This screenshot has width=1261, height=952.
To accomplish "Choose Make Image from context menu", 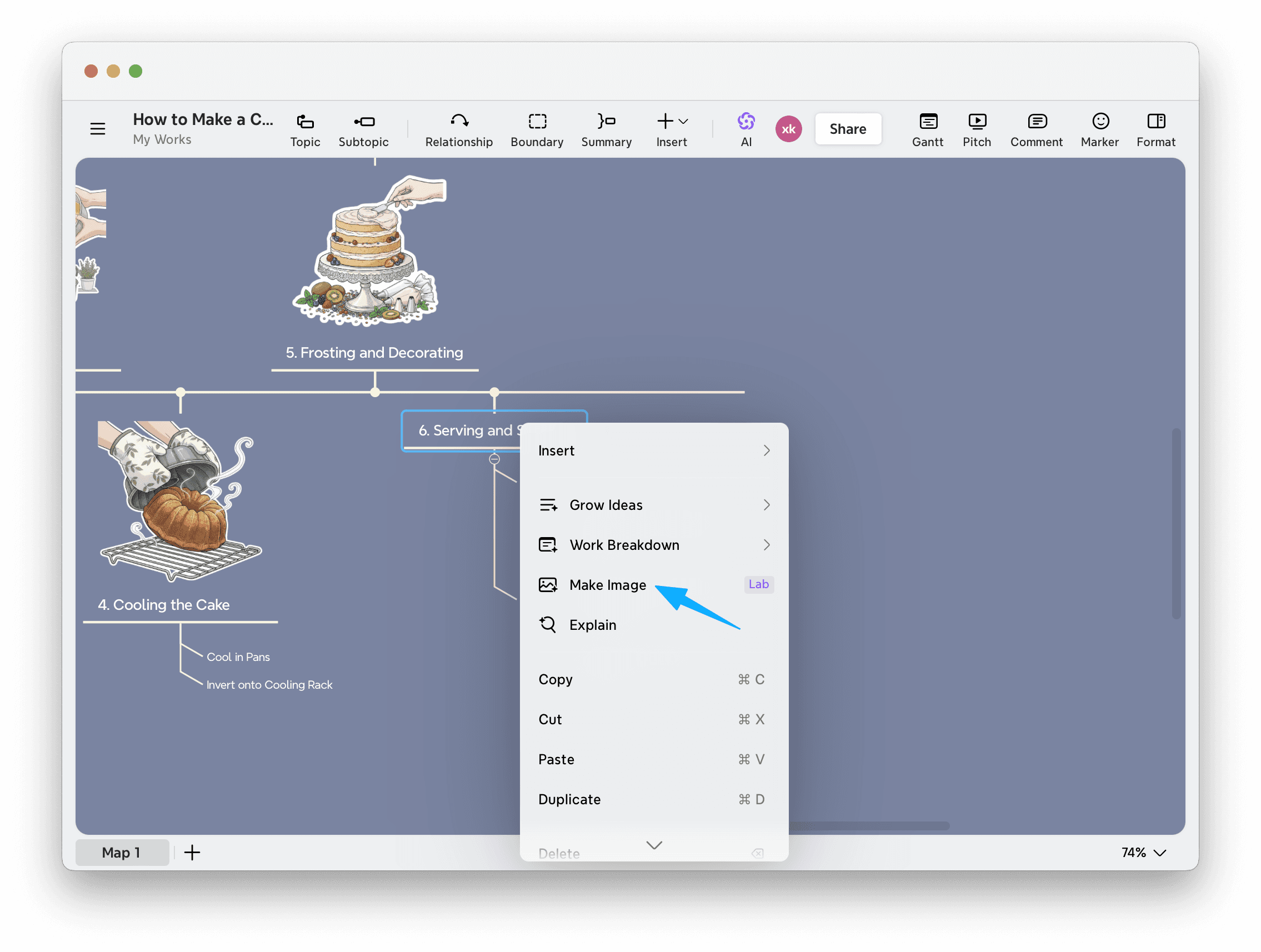I will pyautogui.click(x=608, y=585).
